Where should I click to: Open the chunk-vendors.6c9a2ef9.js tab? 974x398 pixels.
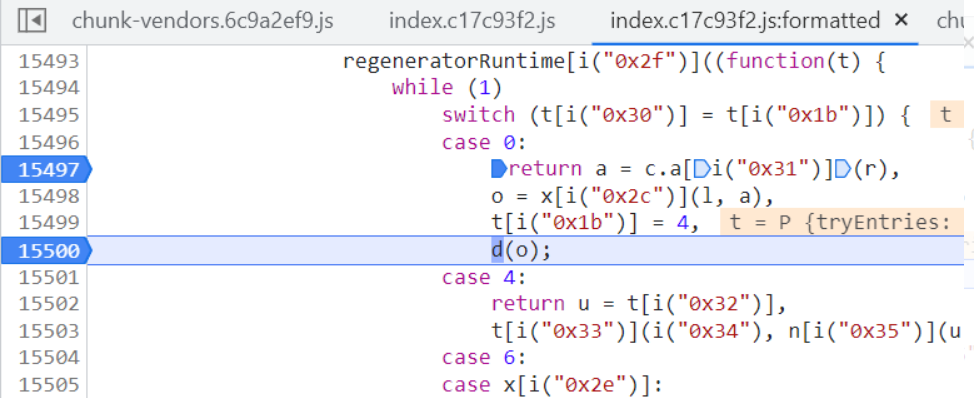203,21
